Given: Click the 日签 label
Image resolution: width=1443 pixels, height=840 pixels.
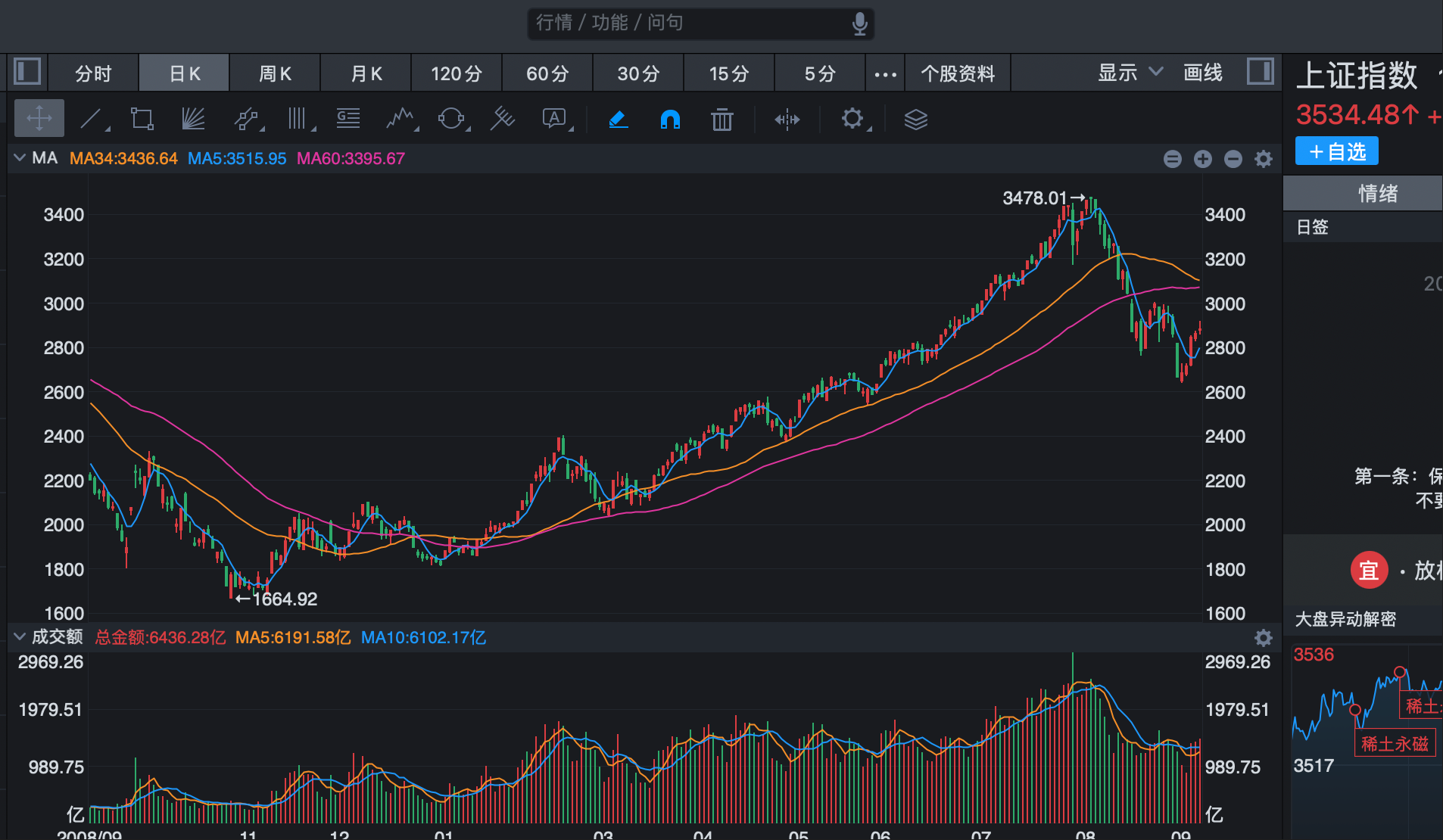Looking at the screenshot, I should point(1313,227).
